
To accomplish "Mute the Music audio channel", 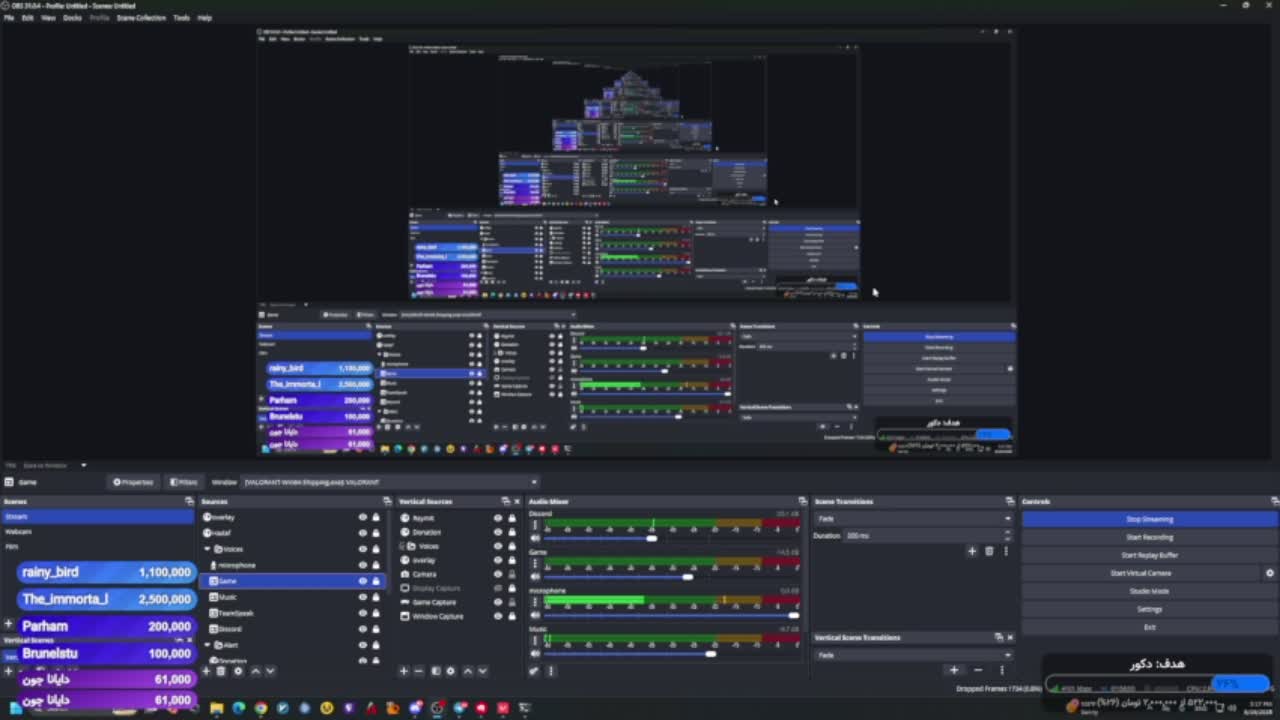I will [x=535, y=654].
